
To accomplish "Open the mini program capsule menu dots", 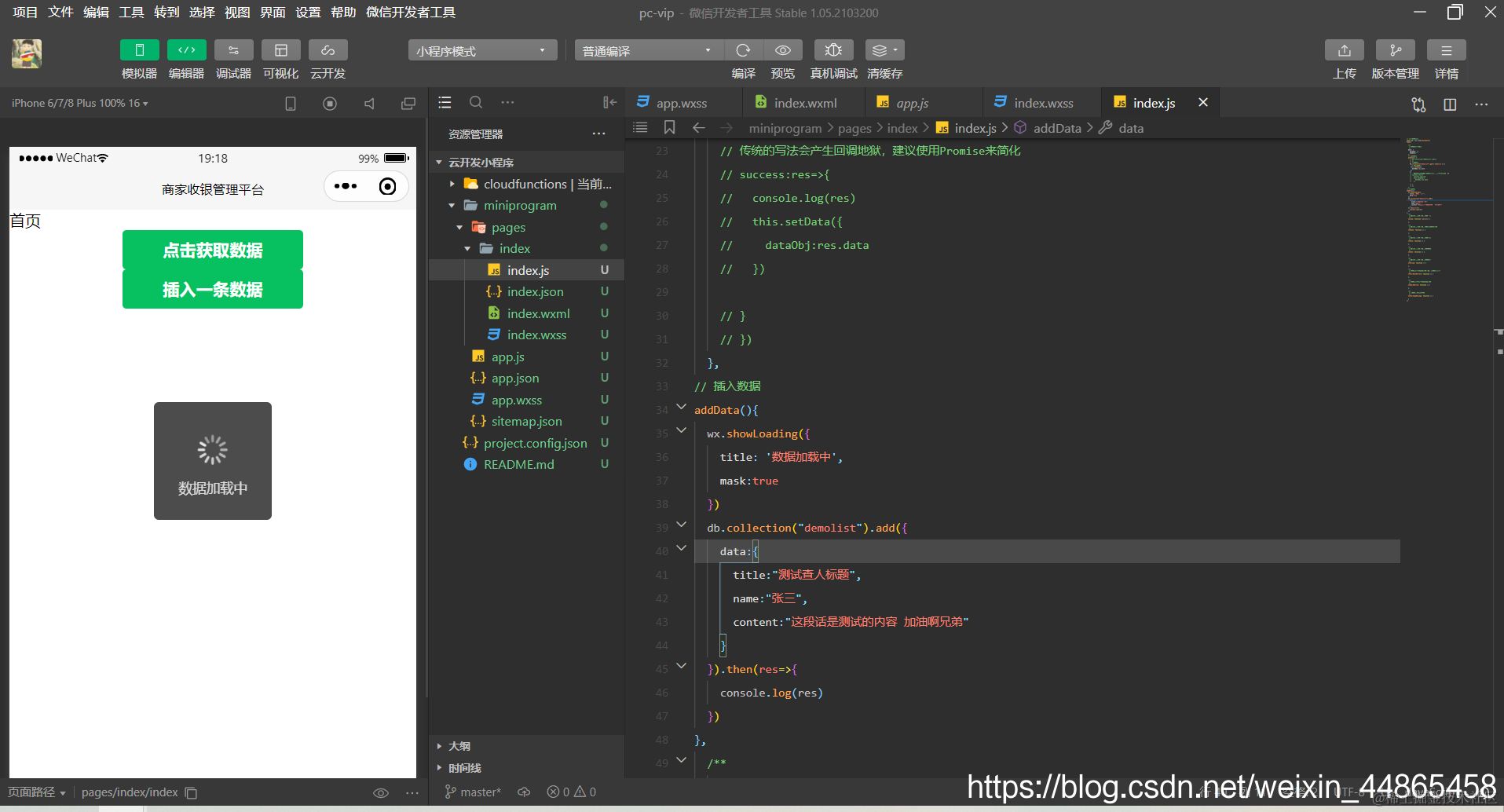I will click(x=346, y=186).
